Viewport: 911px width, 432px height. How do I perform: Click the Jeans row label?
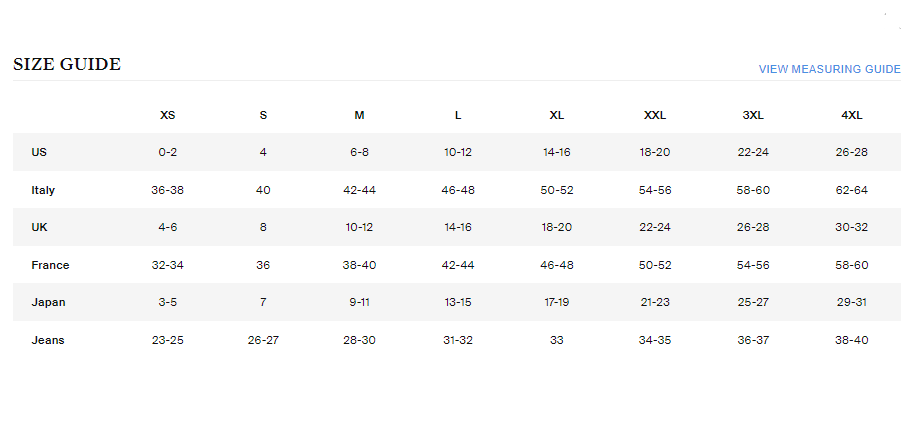48,340
